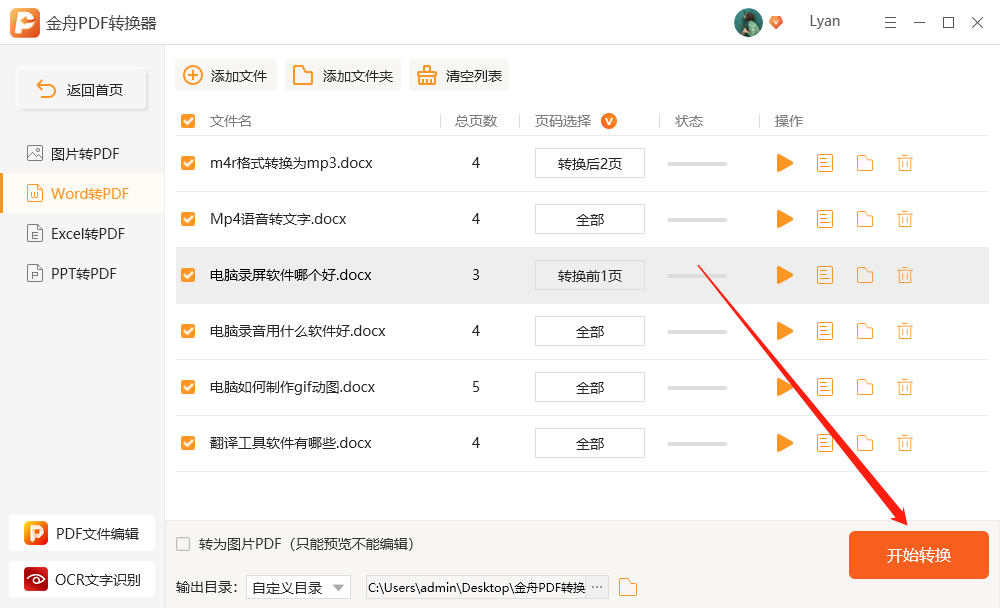Delete 电脑录屏软件哪个好.docx using the trash icon

(x=904, y=275)
